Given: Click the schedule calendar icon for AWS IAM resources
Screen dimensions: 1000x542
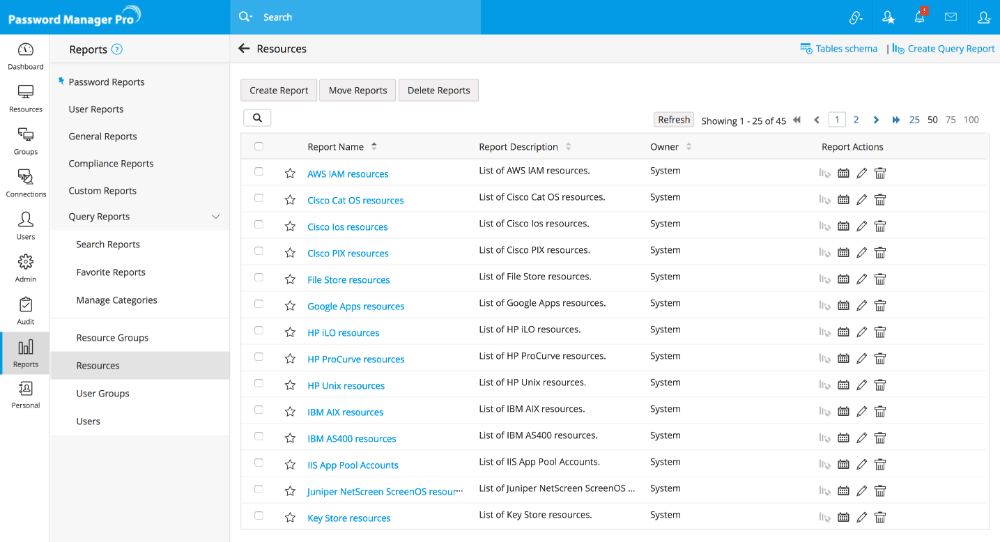Looking at the screenshot, I should tap(843, 173).
